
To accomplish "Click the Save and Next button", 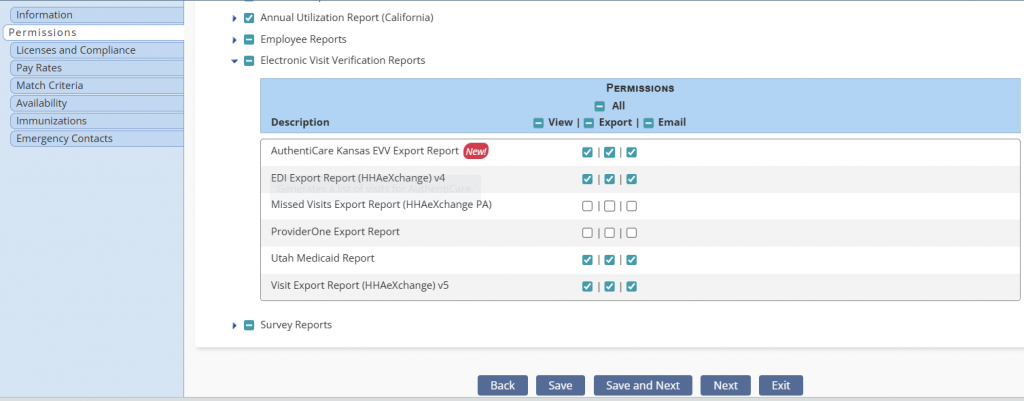I will (643, 386).
